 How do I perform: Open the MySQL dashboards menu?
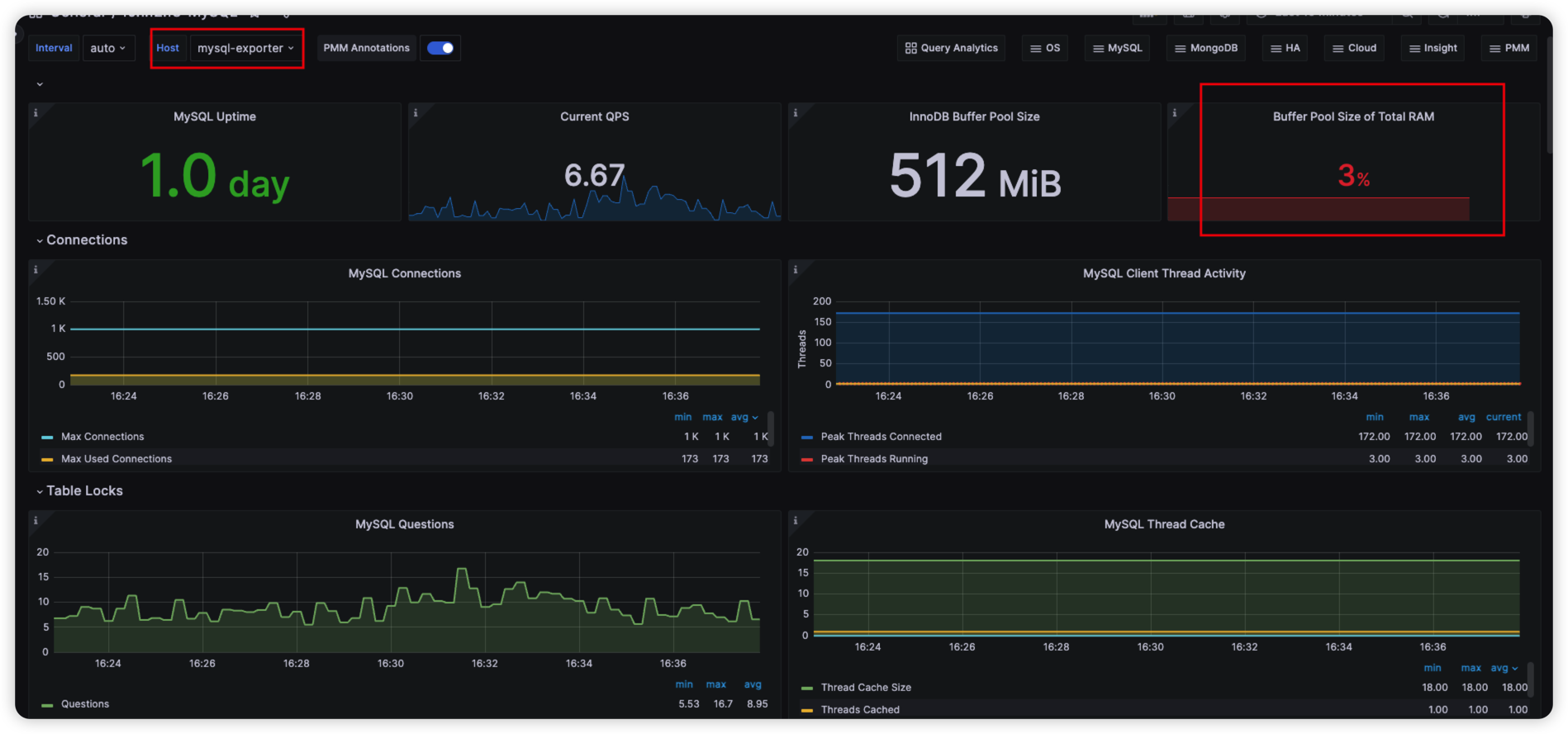click(x=1118, y=48)
